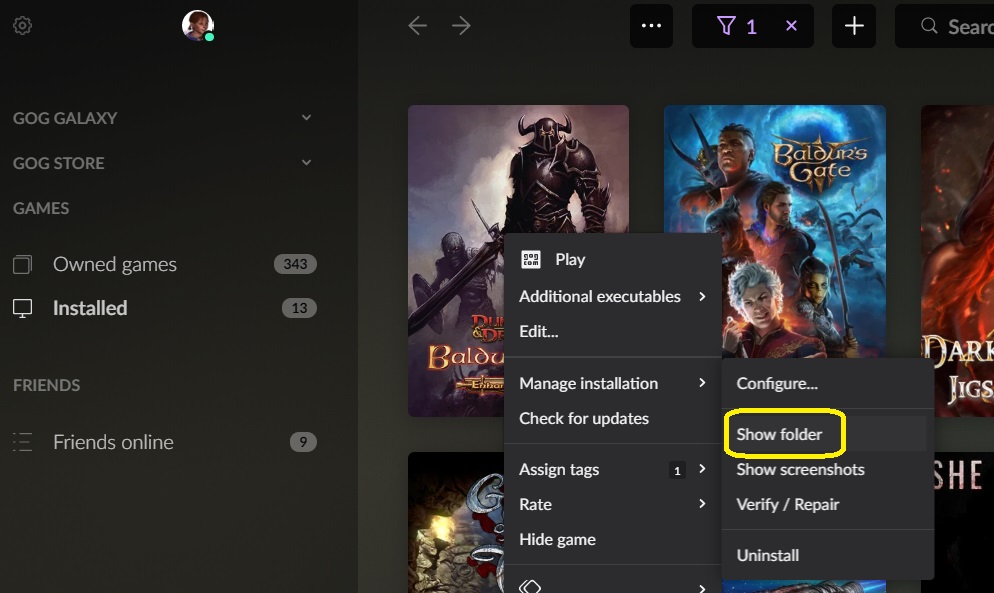Open Additional executables submenu arrow

point(702,296)
